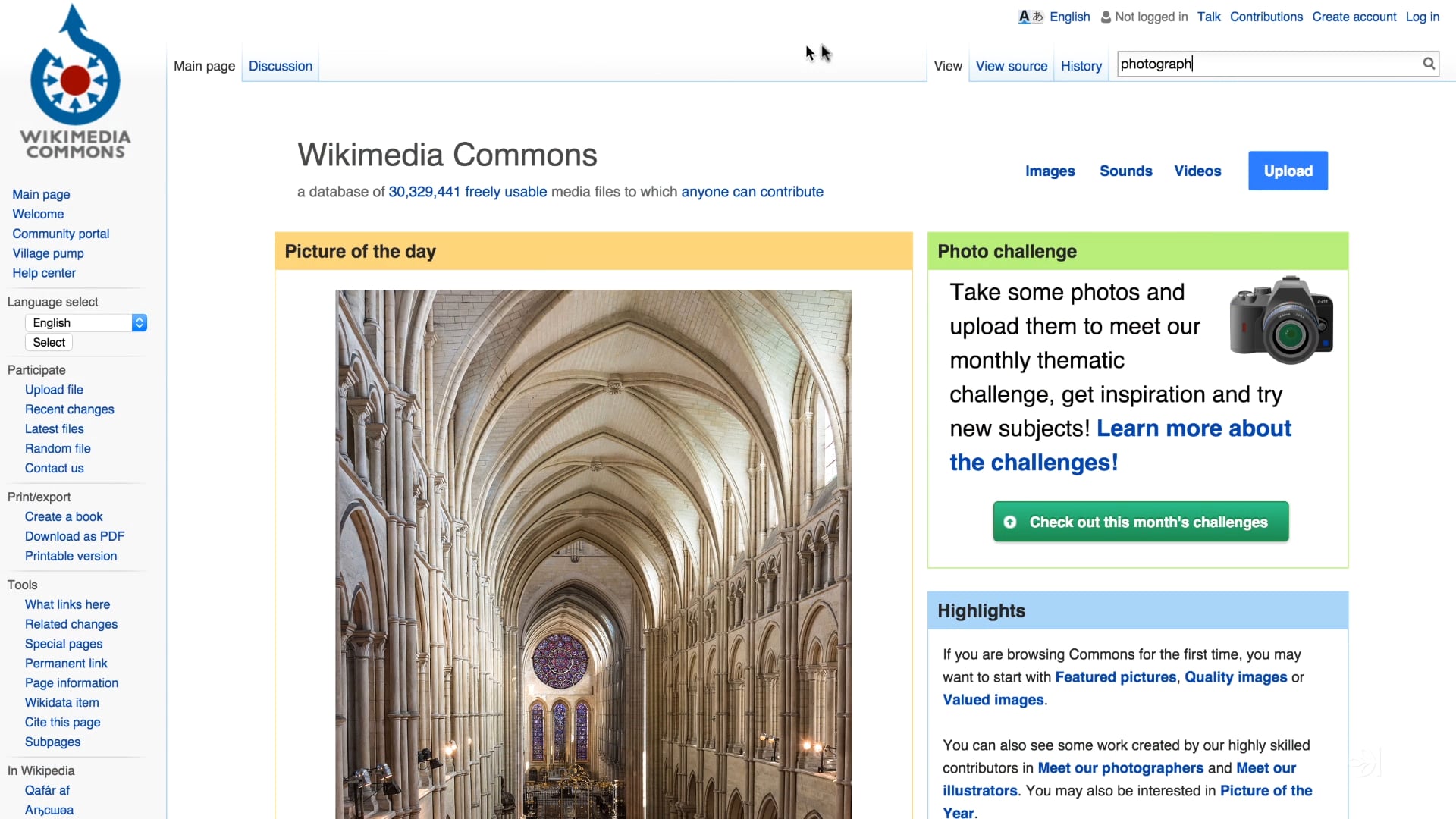Click the user icon beside "Not logged in"
1456x819 pixels.
[x=1106, y=16]
